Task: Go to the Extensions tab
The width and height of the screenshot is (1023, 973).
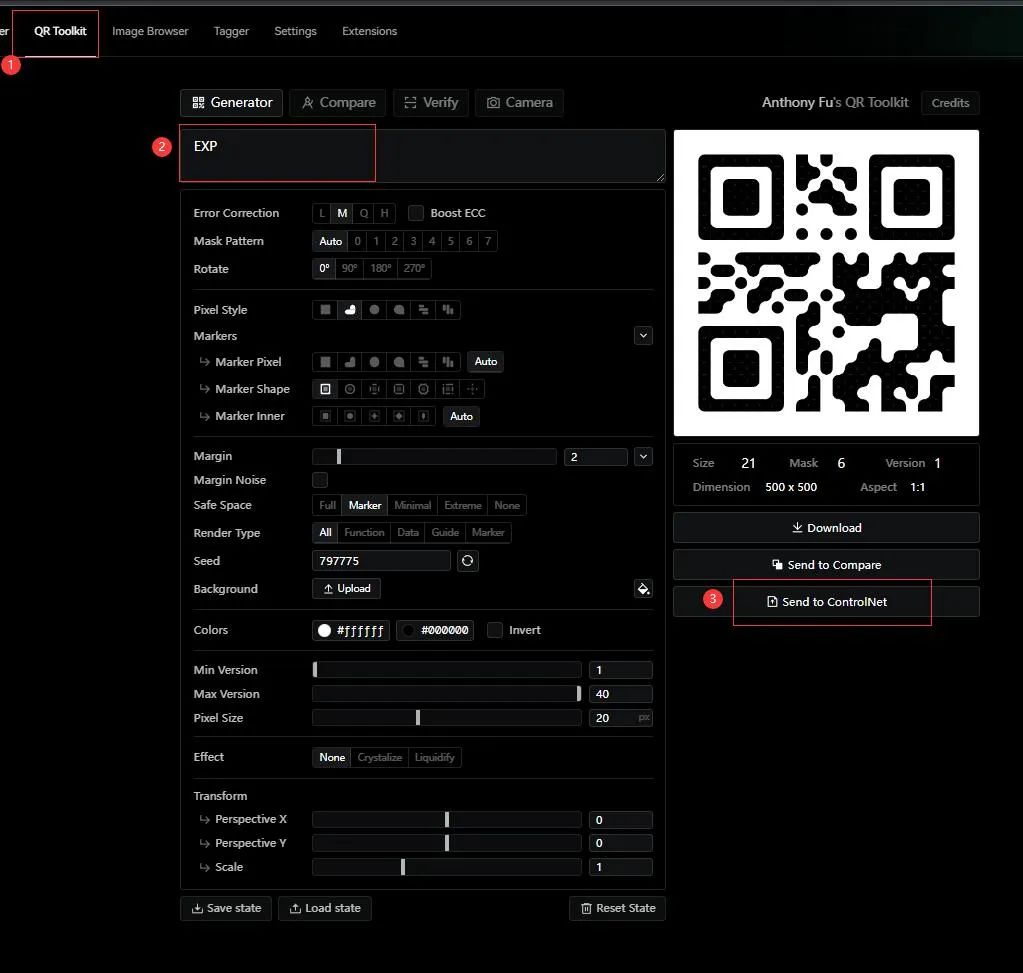Action: click(369, 31)
